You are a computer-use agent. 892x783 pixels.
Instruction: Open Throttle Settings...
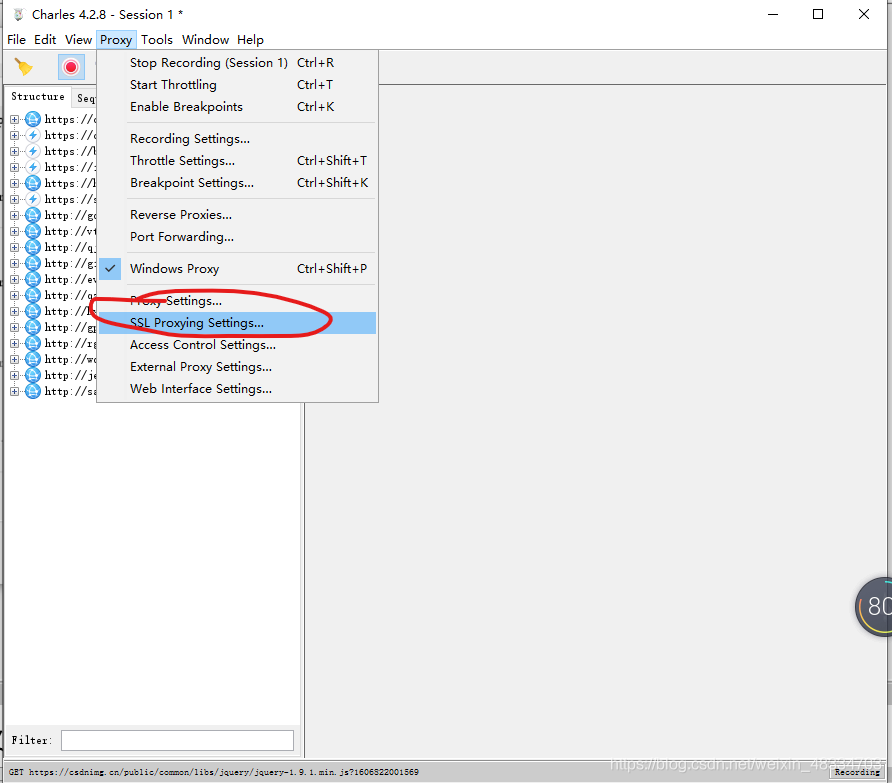[237, 160]
